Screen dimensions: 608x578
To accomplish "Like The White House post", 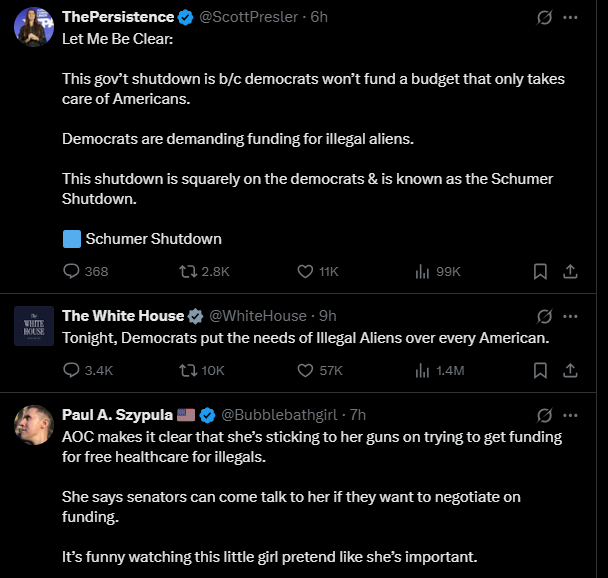I will click(x=307, y=370).
